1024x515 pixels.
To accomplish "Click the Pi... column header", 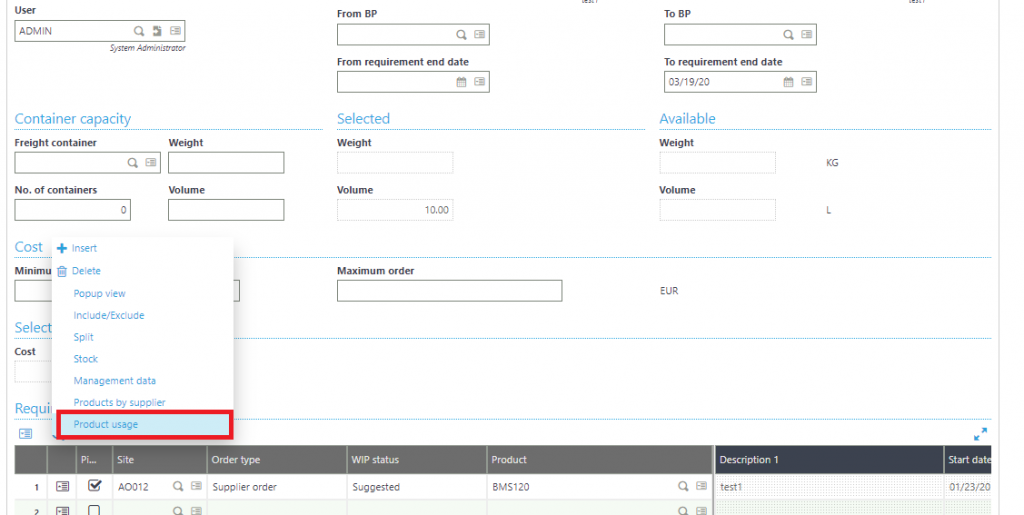I will (94, 460).
